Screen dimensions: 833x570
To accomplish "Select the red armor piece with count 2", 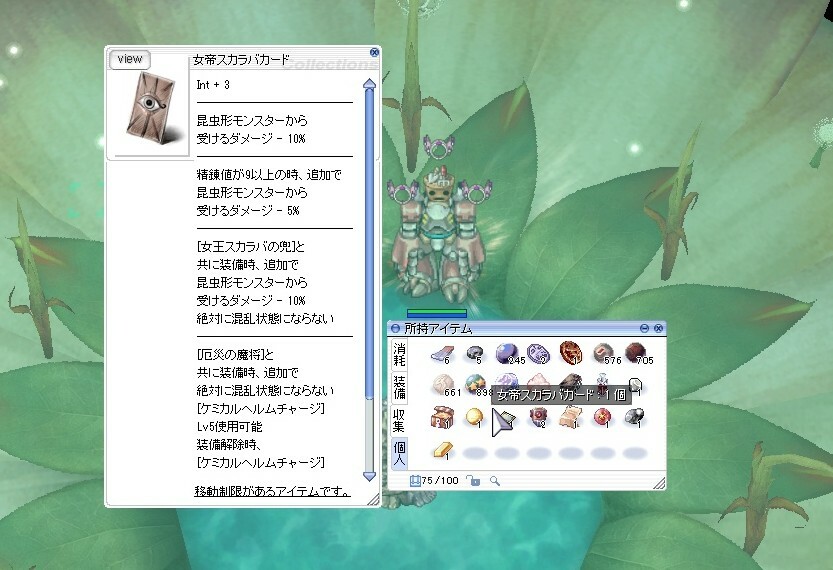I will (538, 418).
